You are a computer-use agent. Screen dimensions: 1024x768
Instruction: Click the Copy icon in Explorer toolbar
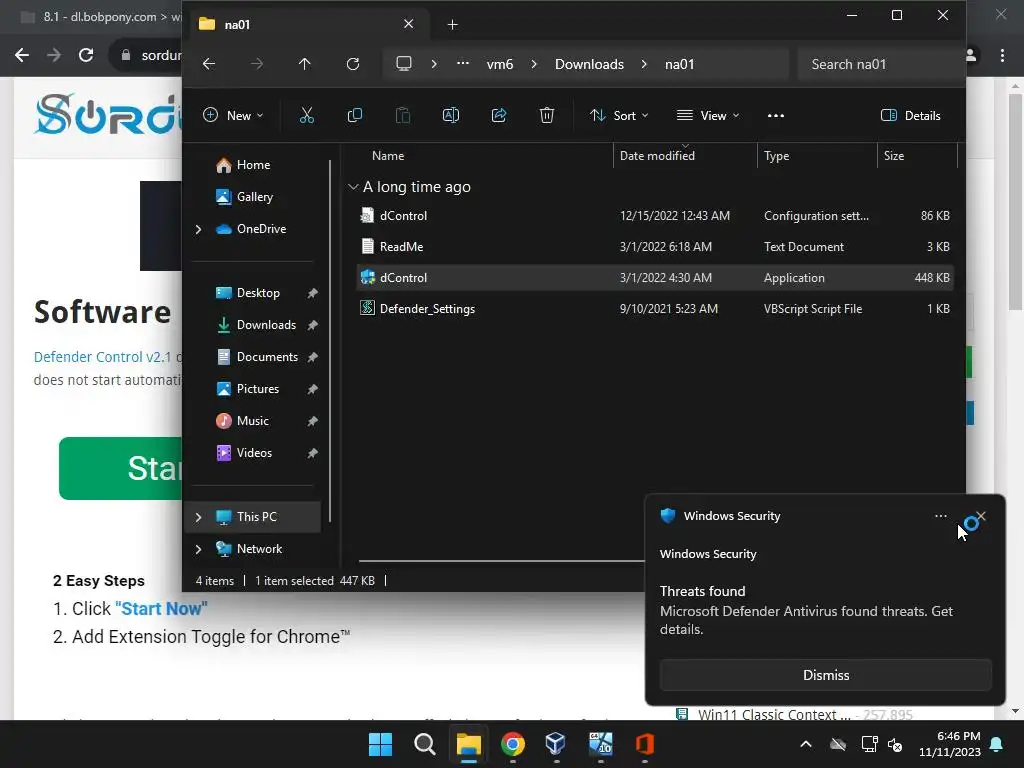(355, 116)
